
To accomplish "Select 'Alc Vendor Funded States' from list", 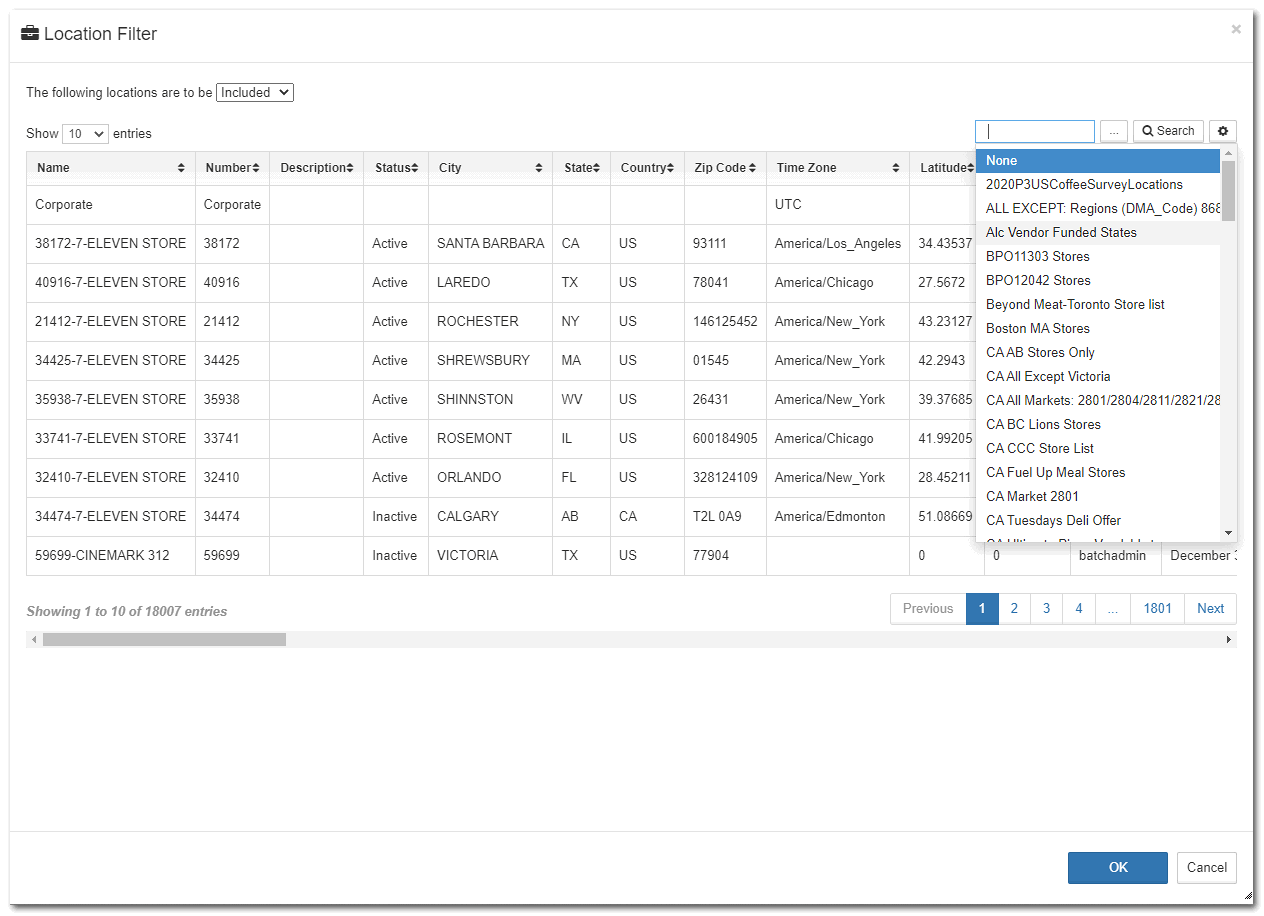I will coord(1061,232).
